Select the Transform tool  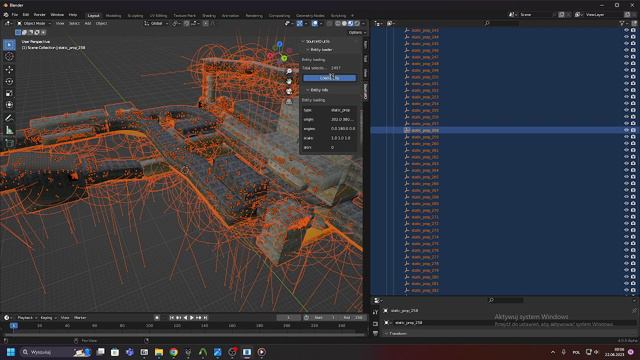pos(9,105)
